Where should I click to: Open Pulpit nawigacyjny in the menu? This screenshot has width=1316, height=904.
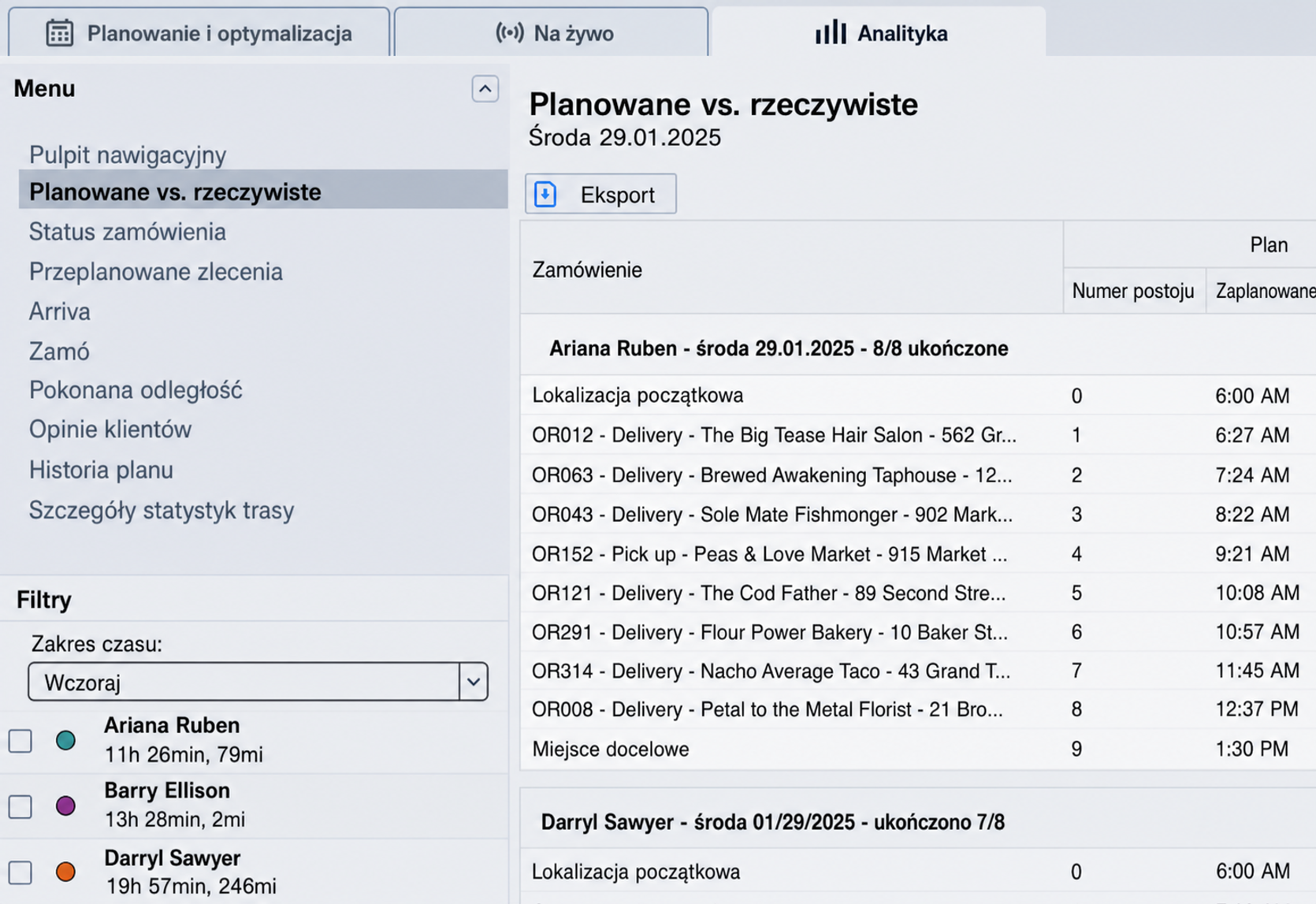(x=128, y=154)
